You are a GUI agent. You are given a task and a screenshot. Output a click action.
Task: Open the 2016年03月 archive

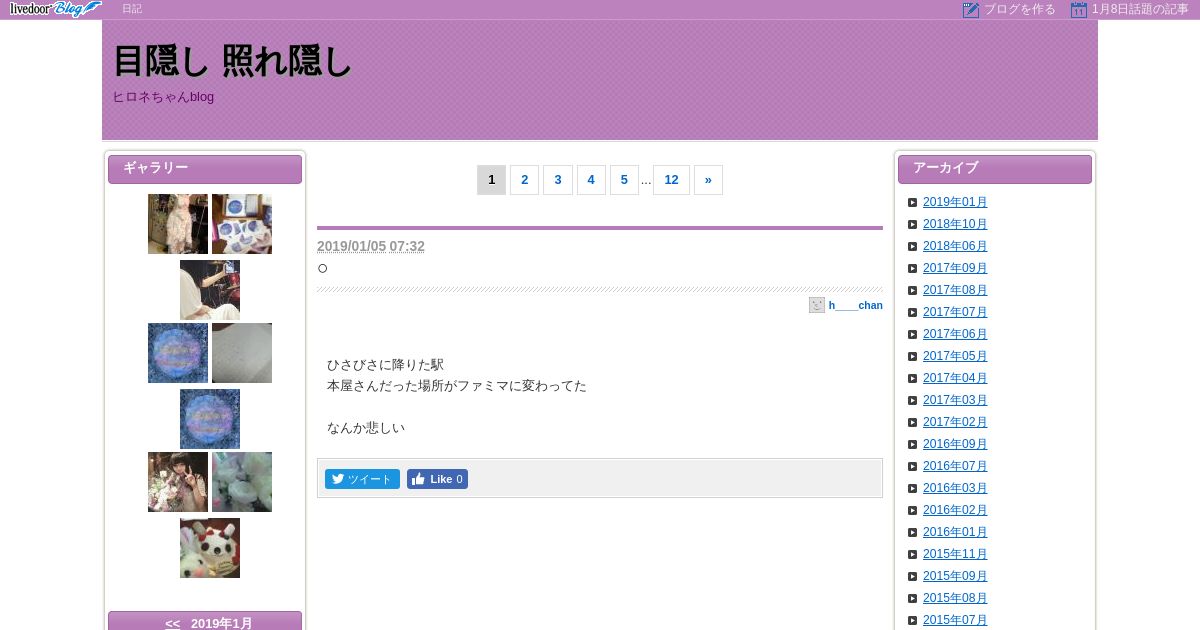point(955,488)
